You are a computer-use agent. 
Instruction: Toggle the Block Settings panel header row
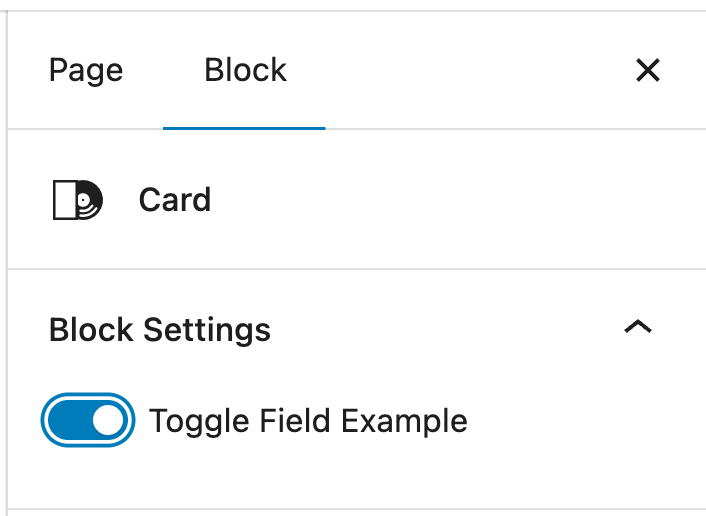click(x=350, y=329)
